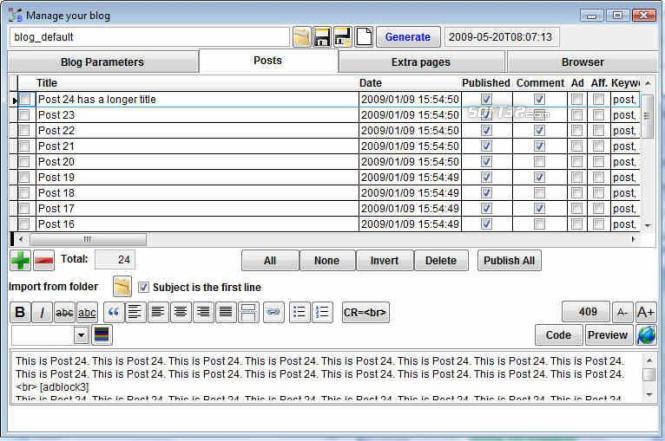Switch to the Blog Parameters tab
This screenshot has width=665, height=441.
103,62
